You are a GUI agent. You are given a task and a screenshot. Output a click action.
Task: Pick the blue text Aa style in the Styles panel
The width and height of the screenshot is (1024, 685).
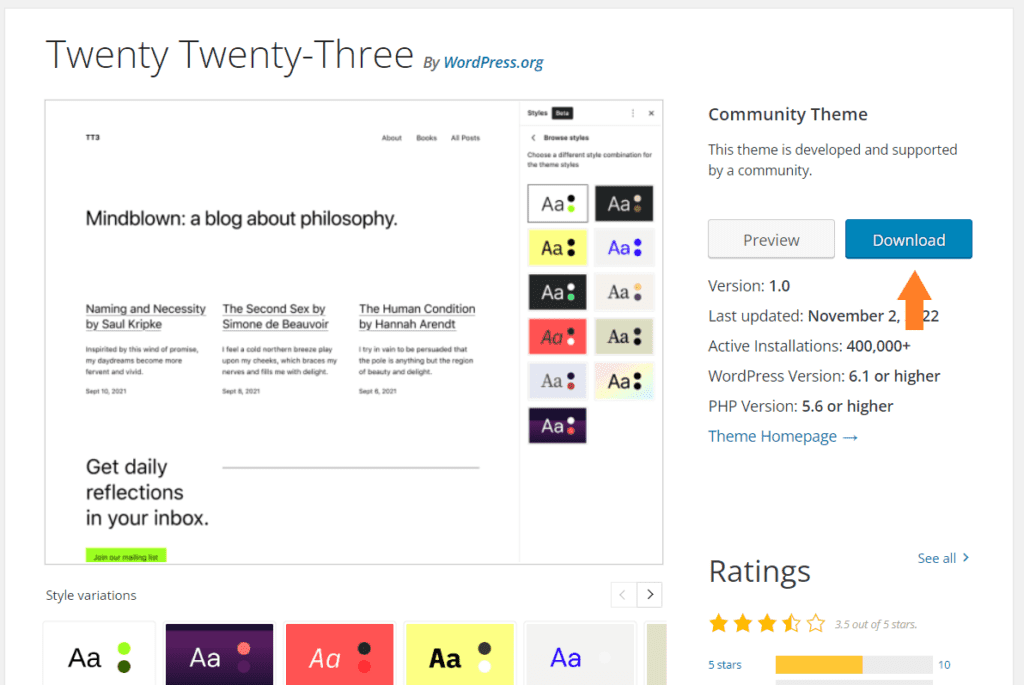point(624,247)
